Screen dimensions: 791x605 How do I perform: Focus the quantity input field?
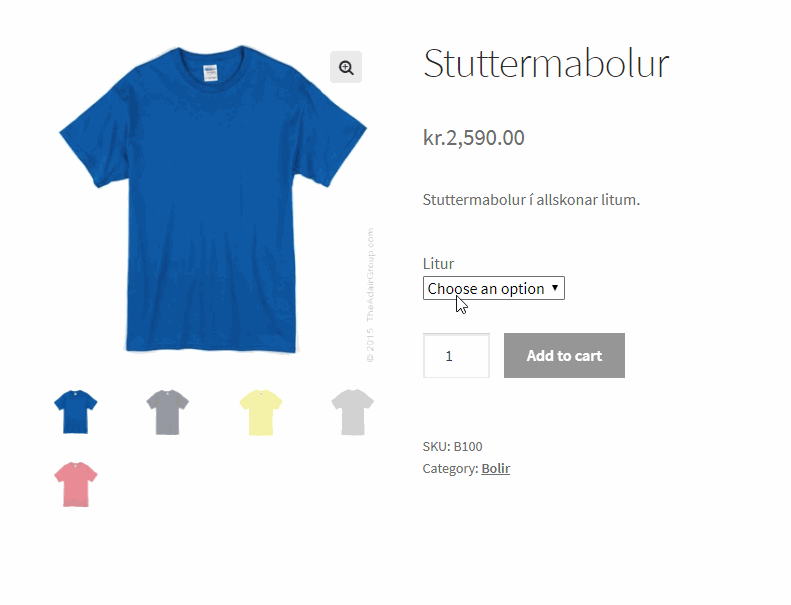(456, 356)
